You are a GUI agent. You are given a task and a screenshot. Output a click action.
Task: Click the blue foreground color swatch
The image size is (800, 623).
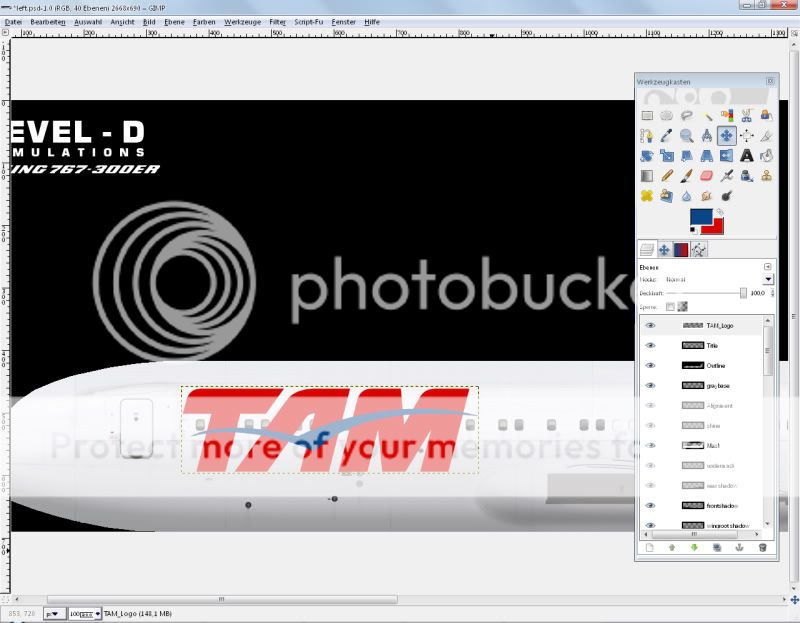pyautogui.click(x=701, y=216)
